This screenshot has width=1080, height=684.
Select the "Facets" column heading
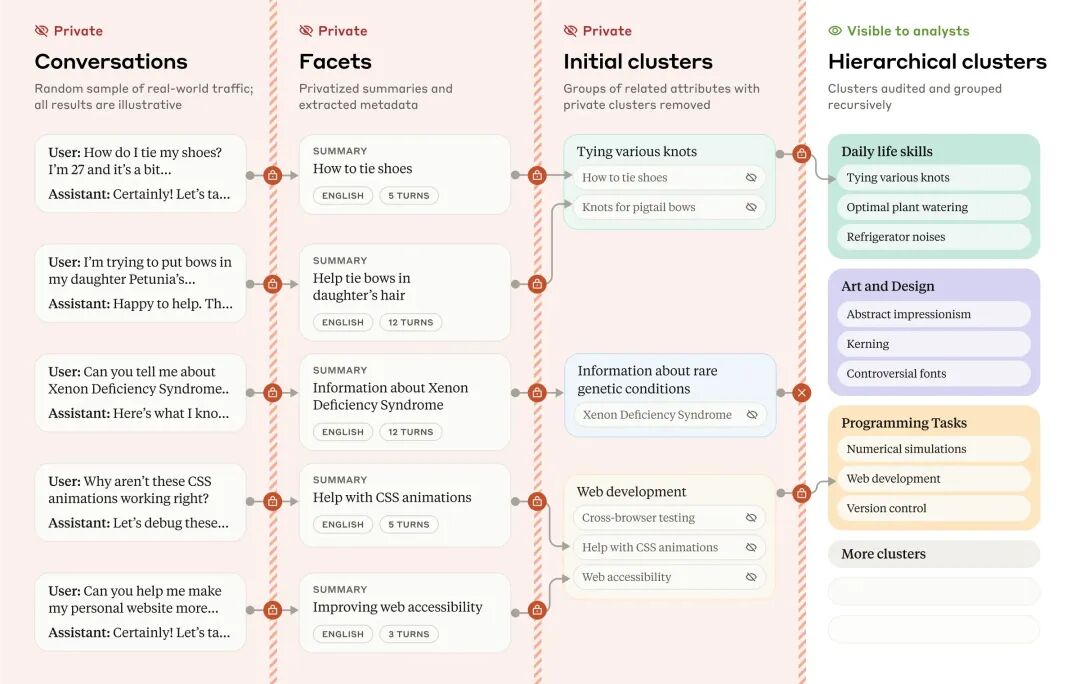pyautogui.click(x=335, y=62)
